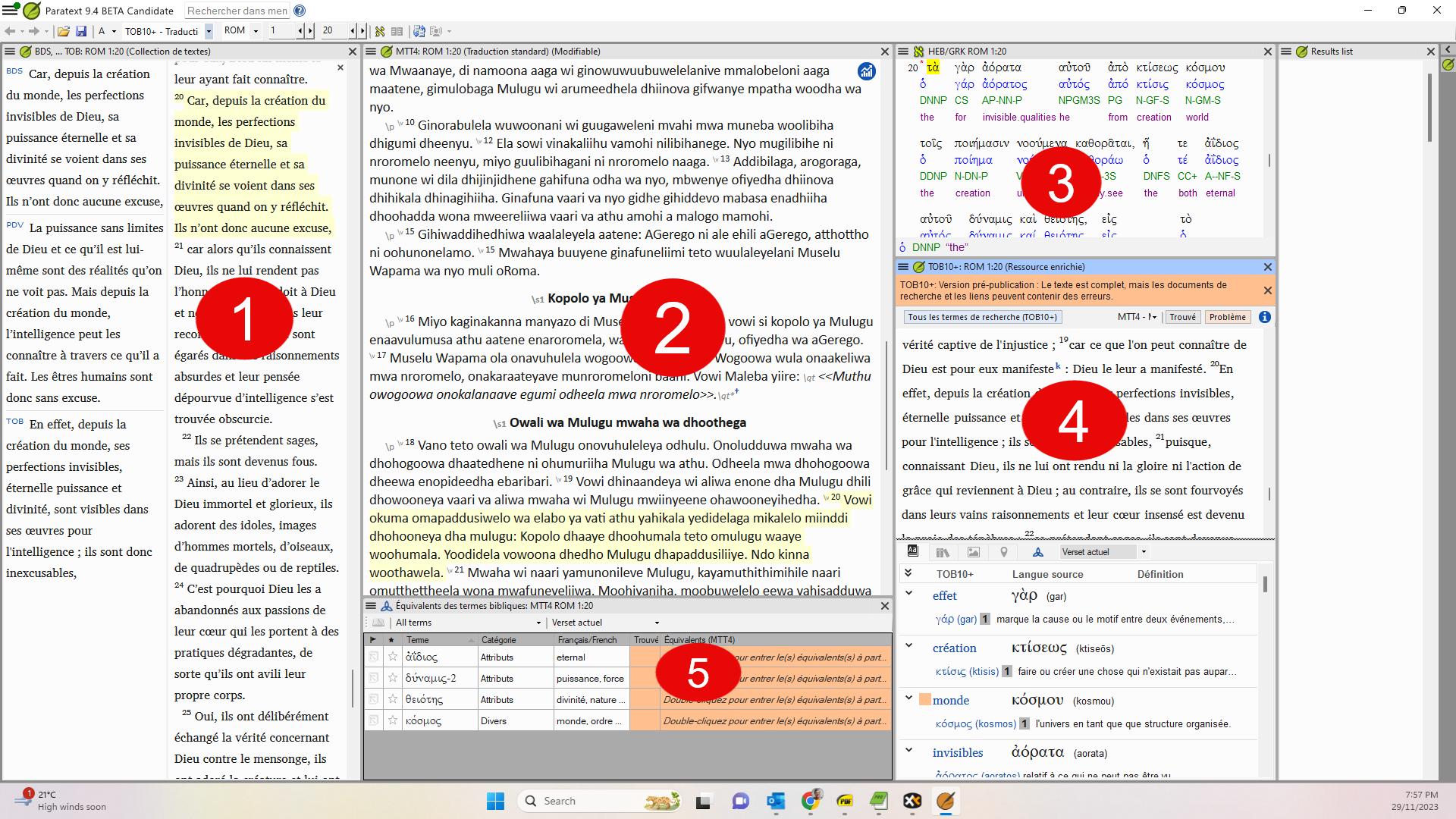Click the γάρ (gar) lemma link
1456x819 pixels.
955,619
